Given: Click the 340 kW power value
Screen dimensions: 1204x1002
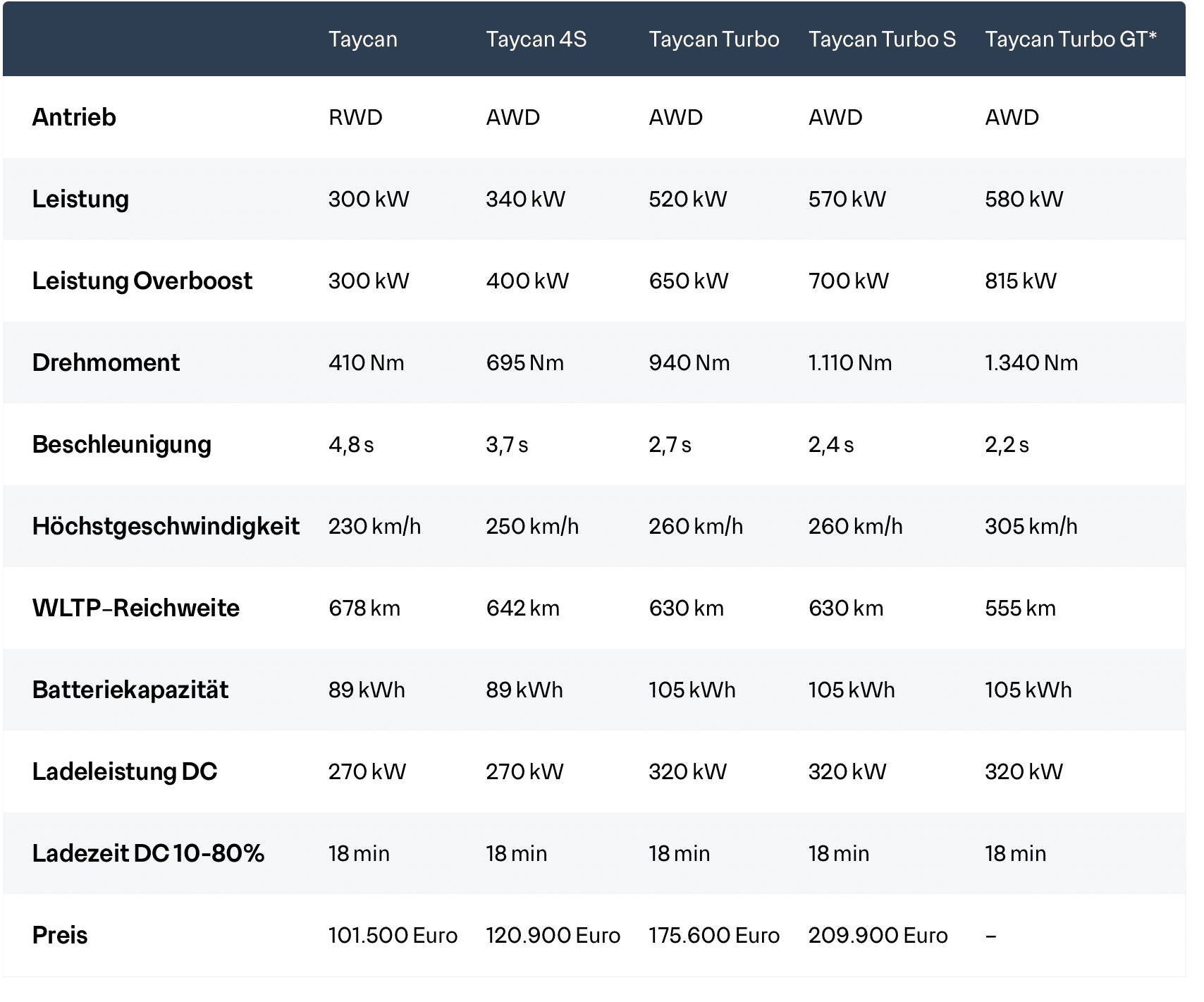Looking at the screenshot, I should click(525, 199).
